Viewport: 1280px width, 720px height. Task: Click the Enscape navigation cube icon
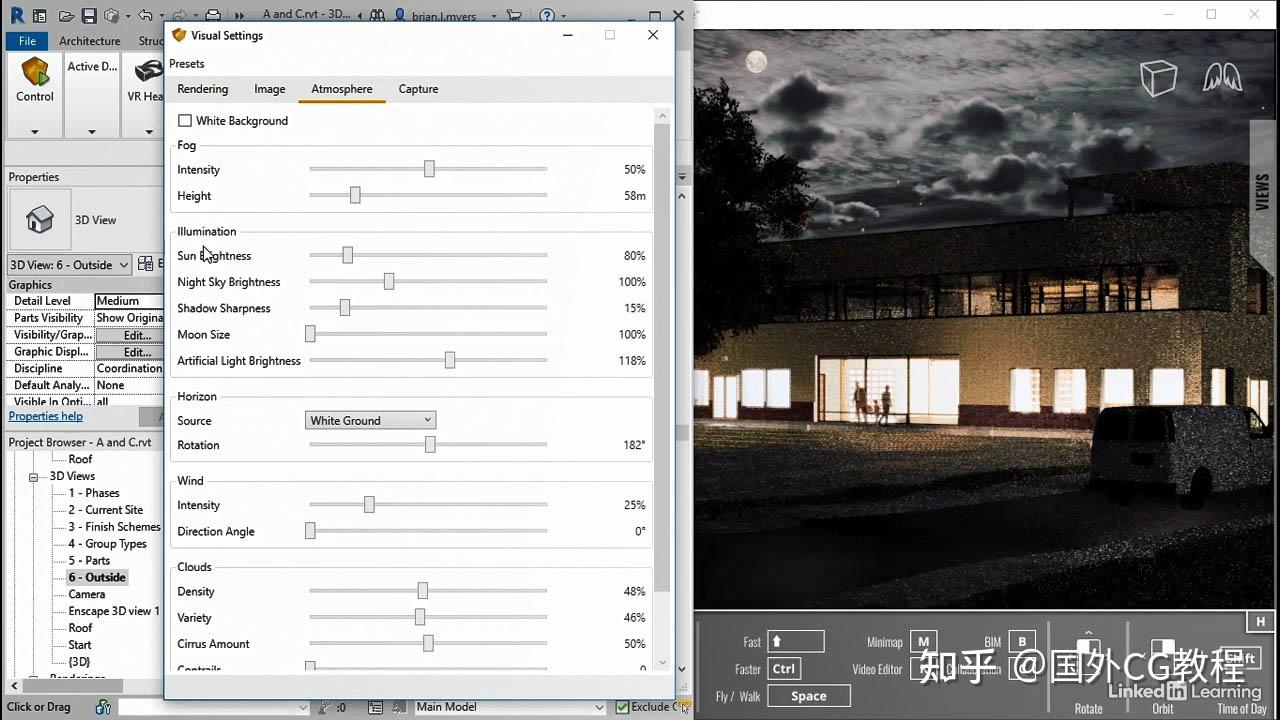(1158, 78)
